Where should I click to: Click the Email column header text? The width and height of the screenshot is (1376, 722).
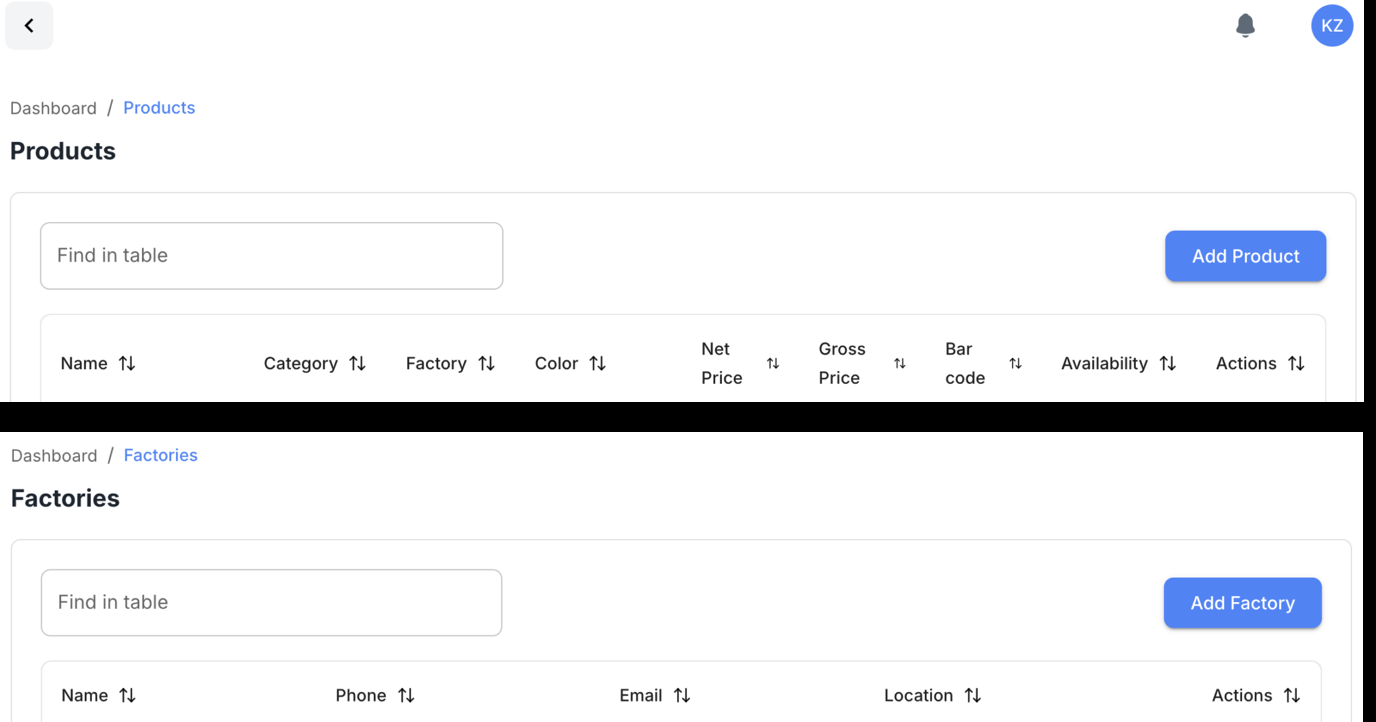(x=641, y=695)
